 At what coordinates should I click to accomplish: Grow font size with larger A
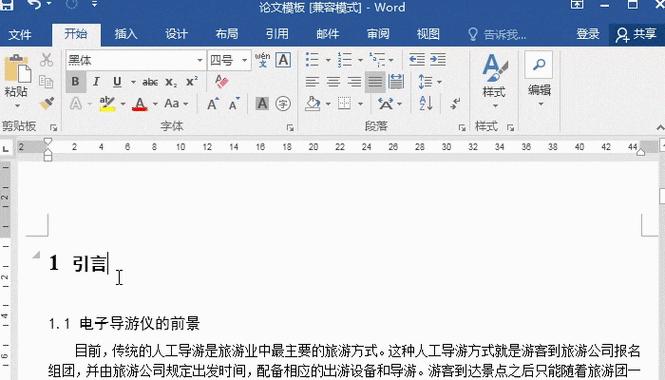click(213, 103)
